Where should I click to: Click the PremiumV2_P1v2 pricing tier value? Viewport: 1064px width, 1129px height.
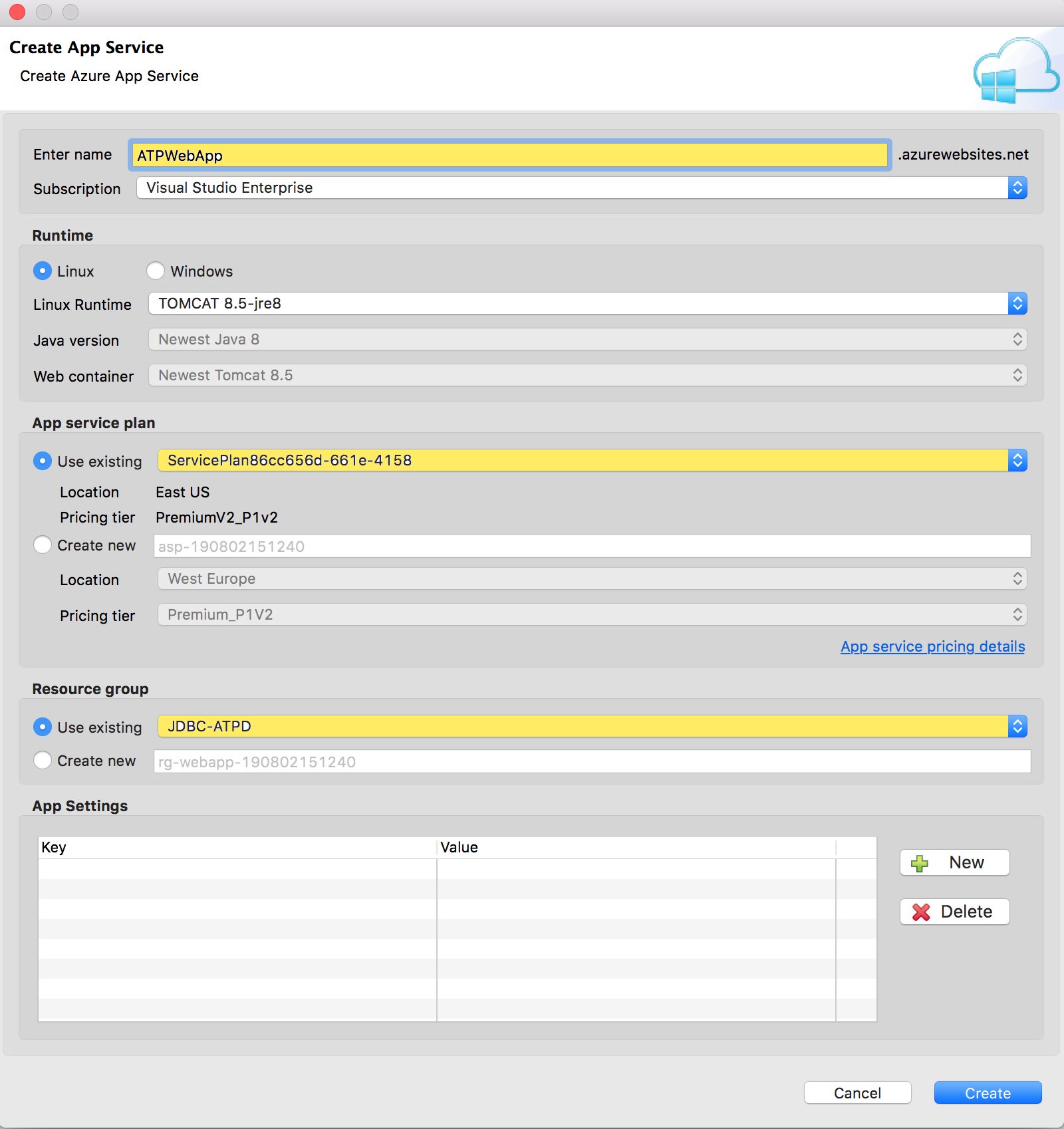coord(217,517)
